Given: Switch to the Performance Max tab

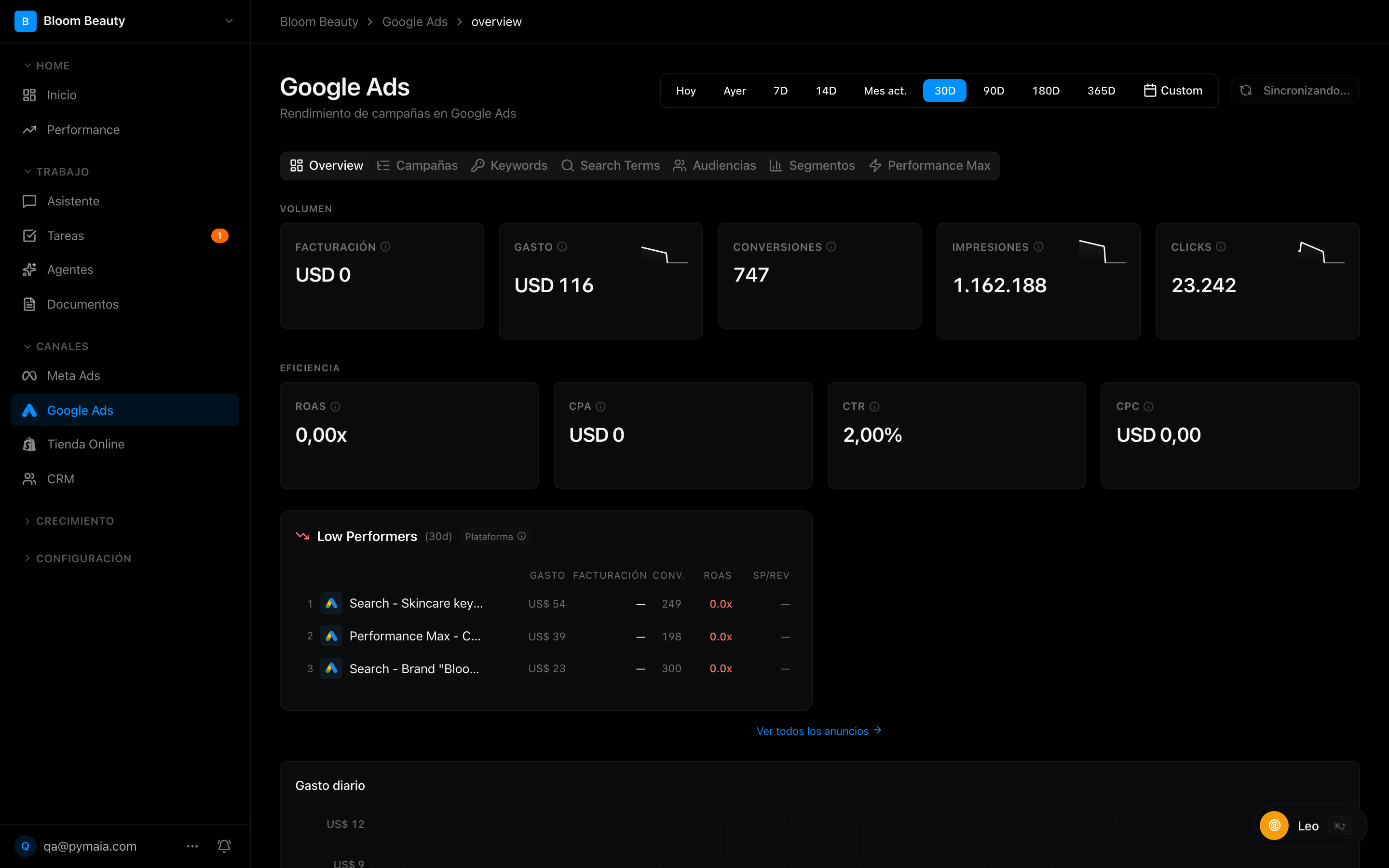Looking at the screenshot, I should (x=930, y=165).
